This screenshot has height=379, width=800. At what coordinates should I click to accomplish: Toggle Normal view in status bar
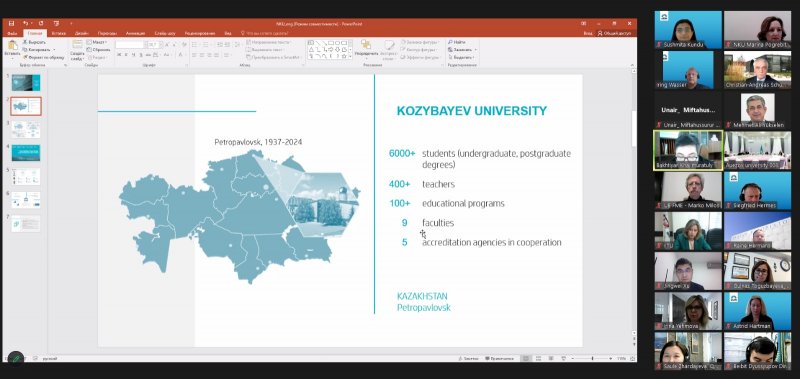pyautogui.click(x=526, y=359)
